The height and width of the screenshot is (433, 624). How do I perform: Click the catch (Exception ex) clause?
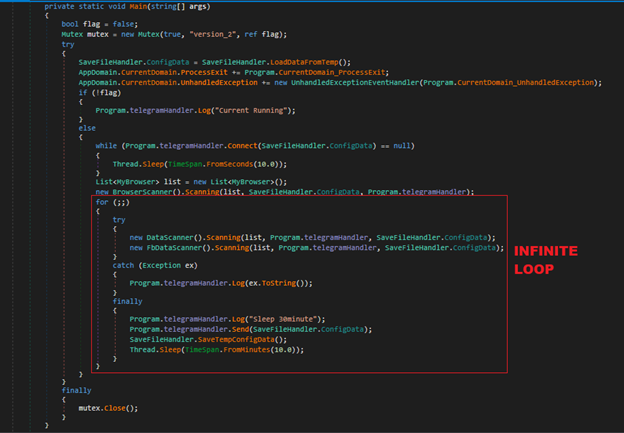pos(151,263)
